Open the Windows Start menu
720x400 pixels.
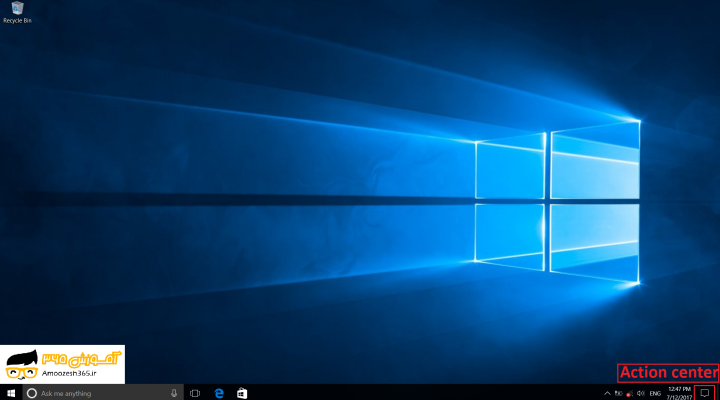[11, 393]
